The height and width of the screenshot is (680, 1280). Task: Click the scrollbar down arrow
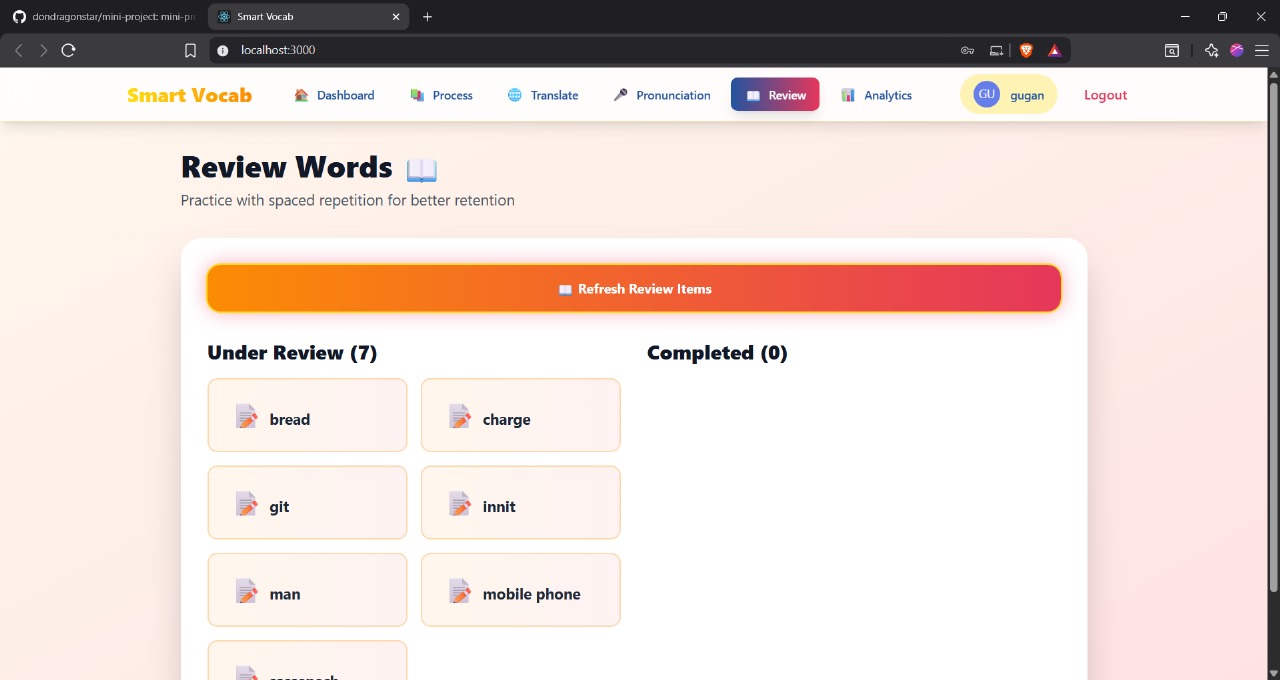1273,673
